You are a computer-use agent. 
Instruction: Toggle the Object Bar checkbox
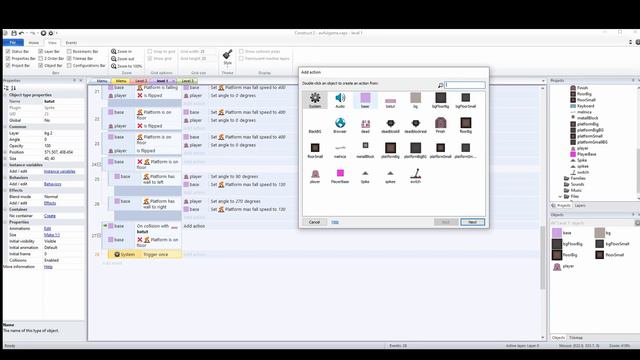[40, 65]
